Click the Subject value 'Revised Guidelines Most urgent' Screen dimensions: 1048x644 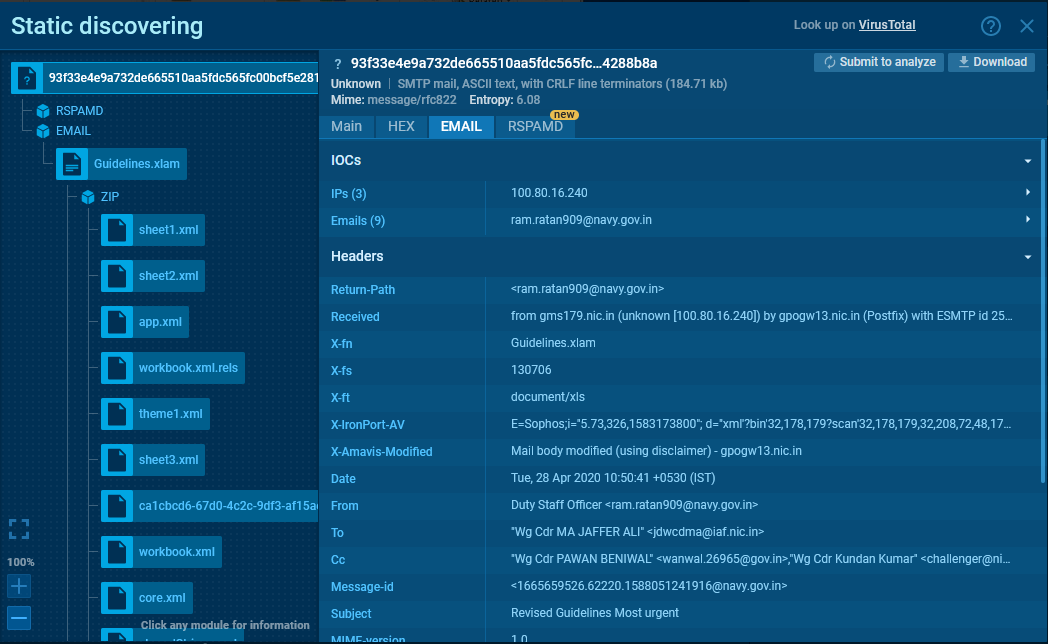click(595, 613)
